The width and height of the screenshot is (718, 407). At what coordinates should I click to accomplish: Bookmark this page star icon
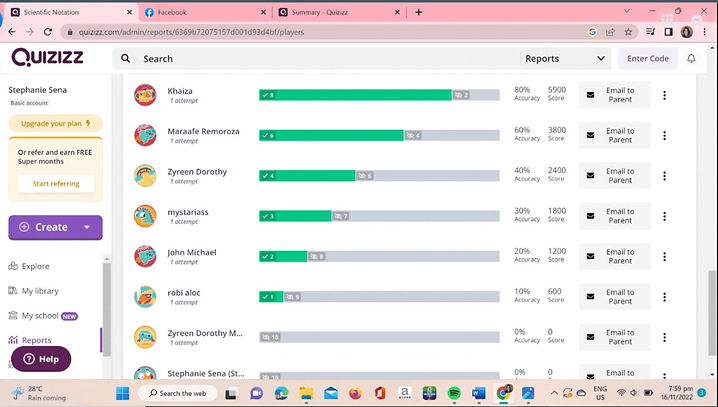point(628,32)
